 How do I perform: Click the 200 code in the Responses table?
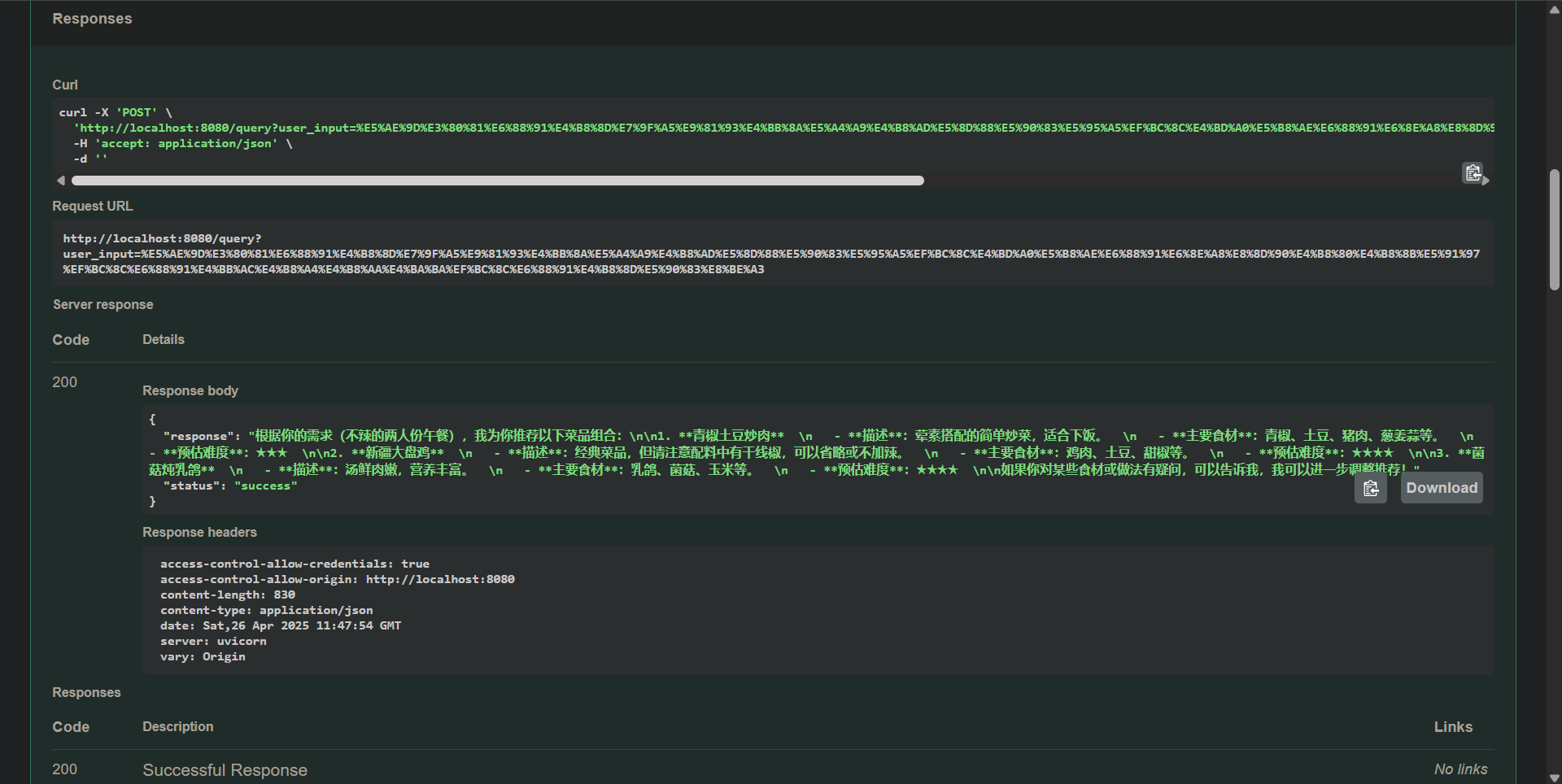[64, 769]
